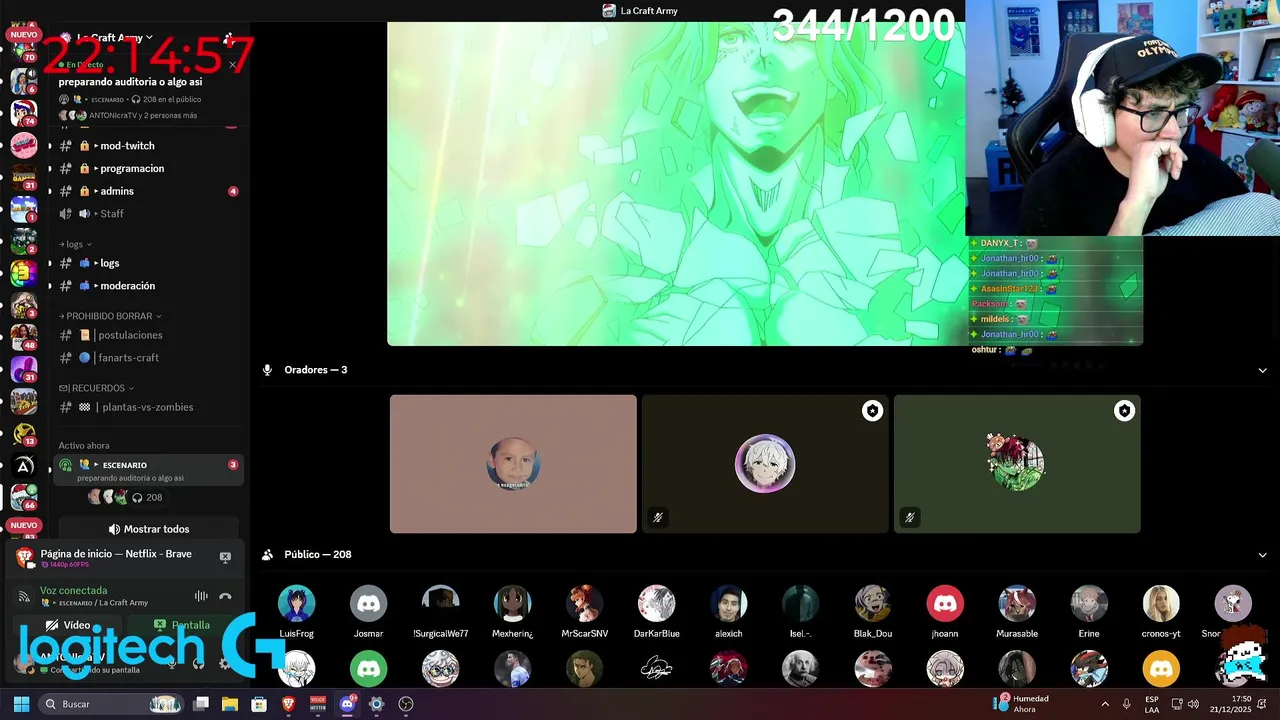Collapse the logs category
The height and width of the screenshot is (720, 1280).
click(x=76, y=244)
